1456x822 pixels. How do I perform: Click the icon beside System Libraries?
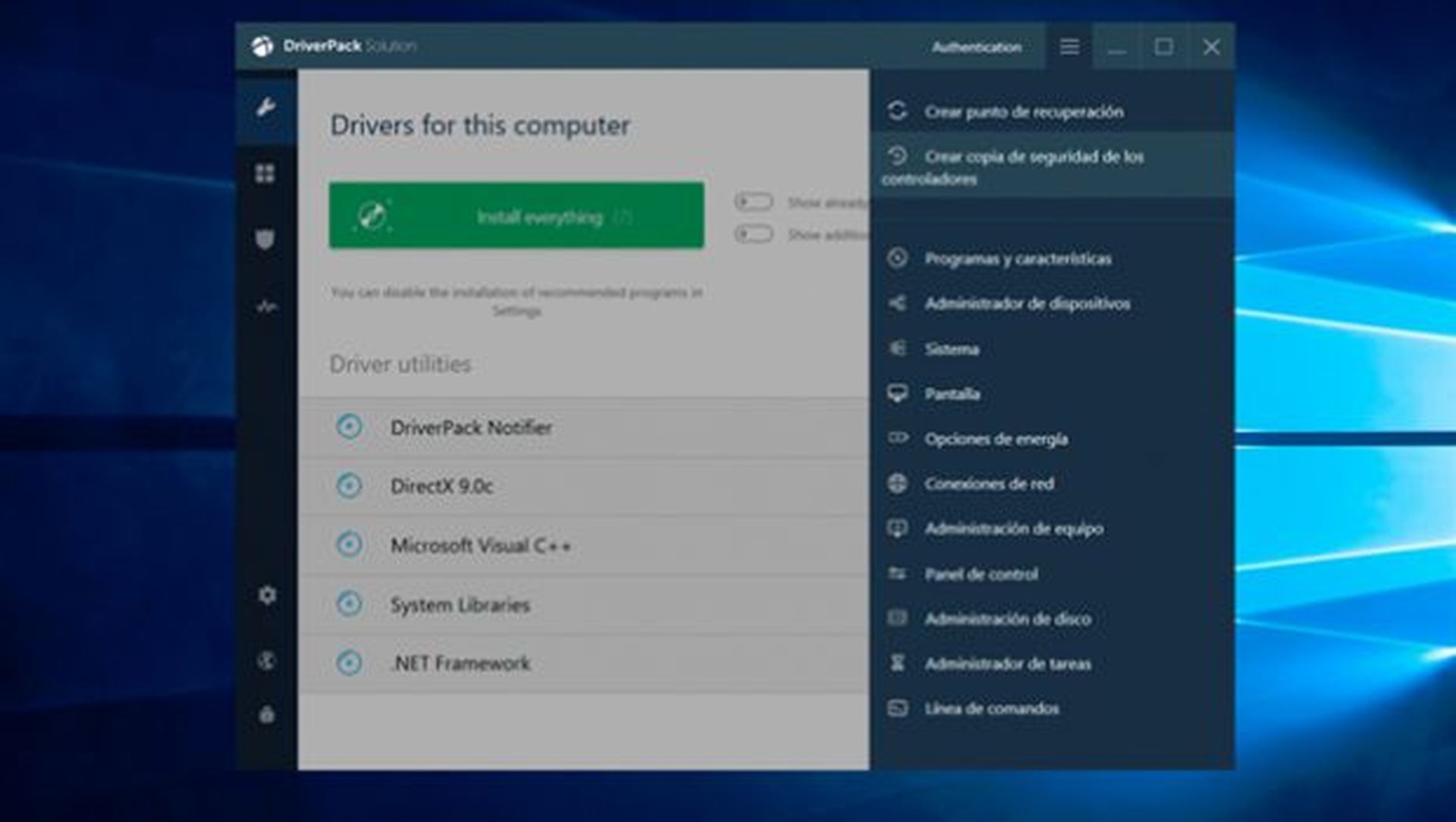pos(349,604)
